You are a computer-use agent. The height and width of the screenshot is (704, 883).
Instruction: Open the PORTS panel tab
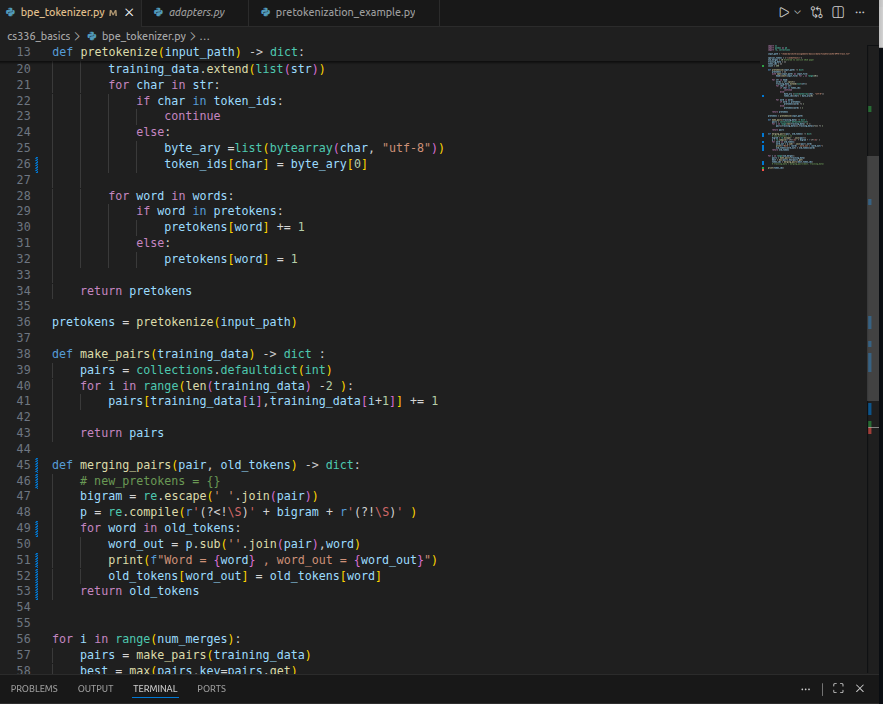211,689
